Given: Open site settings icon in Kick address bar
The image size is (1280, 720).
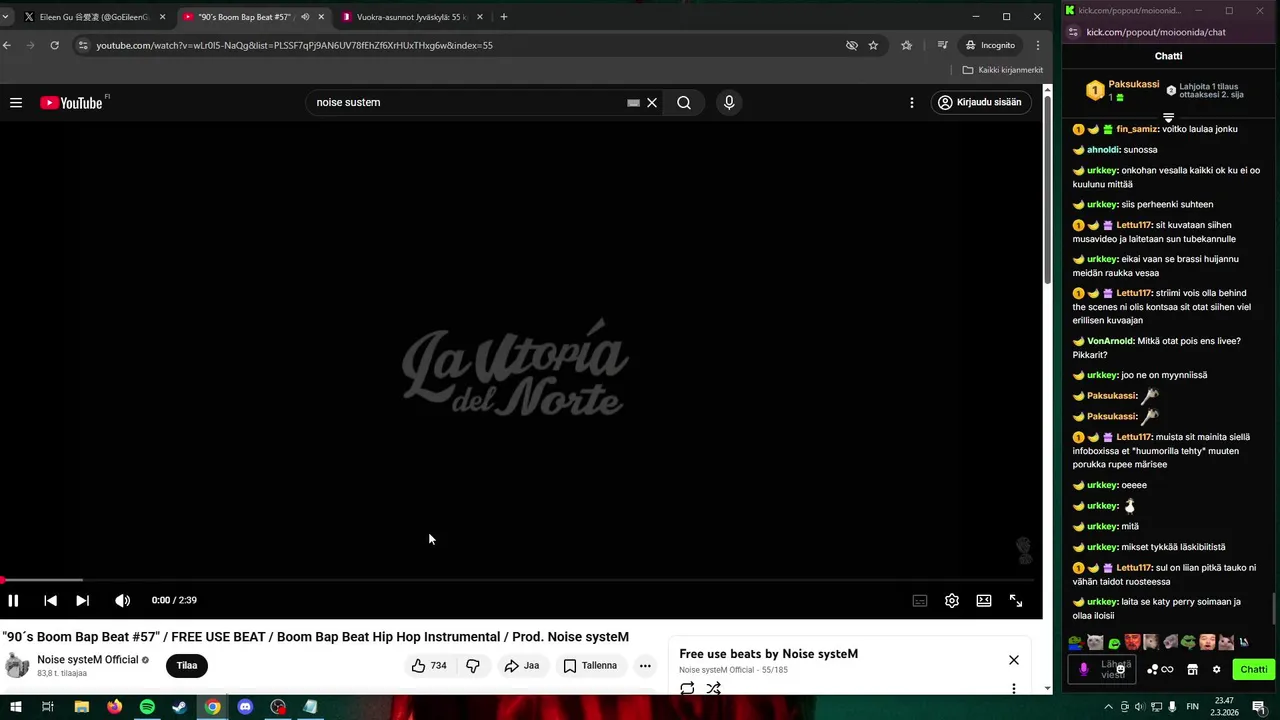Looking at the screenshot, I should 1073,32.
